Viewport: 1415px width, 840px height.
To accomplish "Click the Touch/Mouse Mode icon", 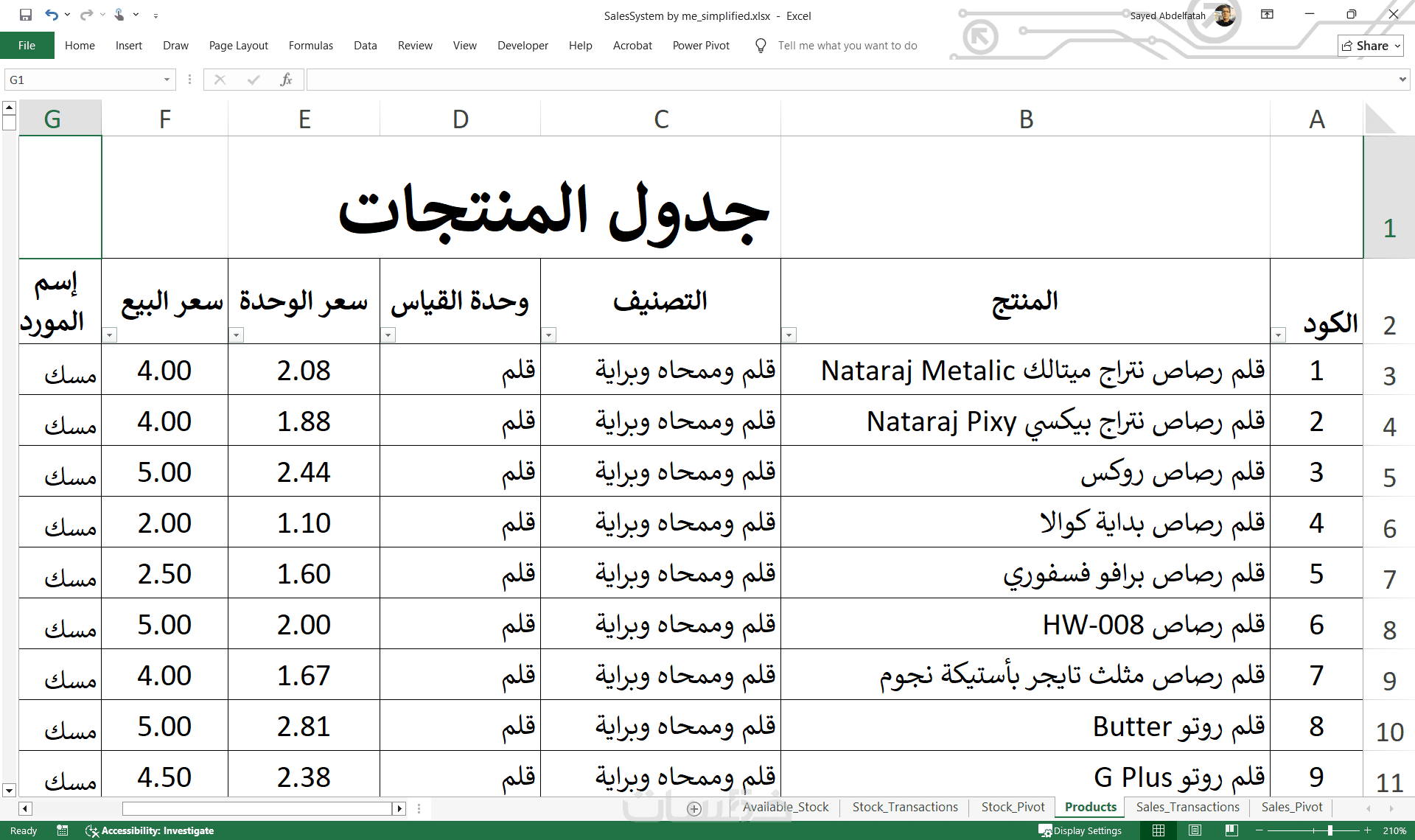I will [x=119, y=15].
